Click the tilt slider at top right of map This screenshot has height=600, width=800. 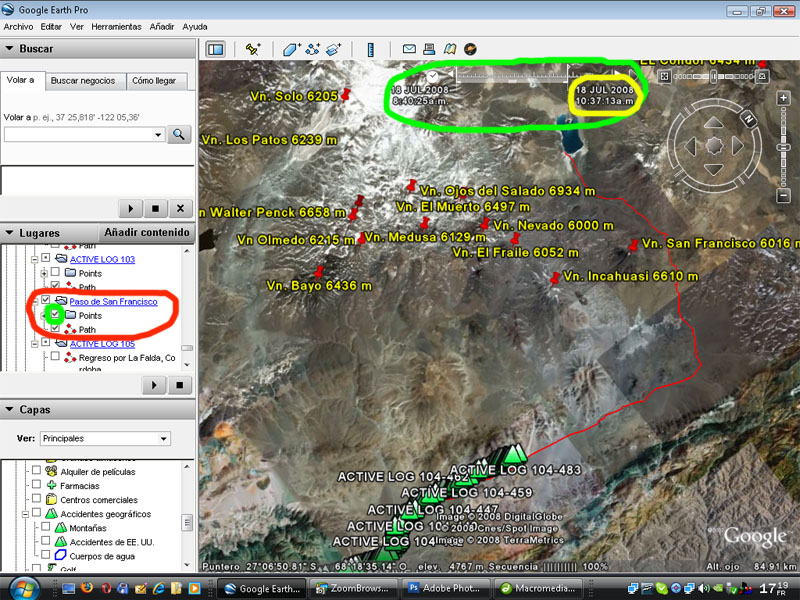click(x=713, y=77)
